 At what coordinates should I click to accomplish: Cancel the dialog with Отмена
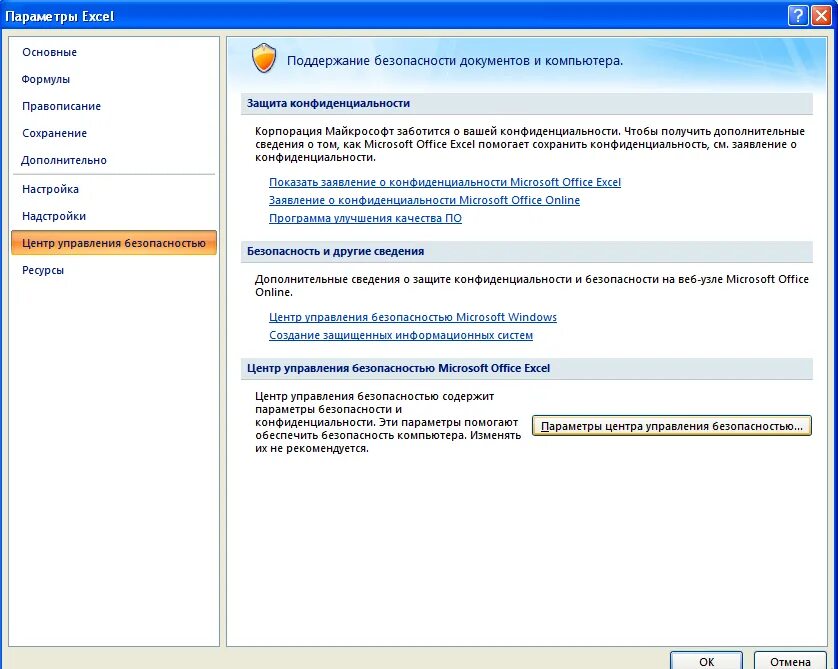790,661
